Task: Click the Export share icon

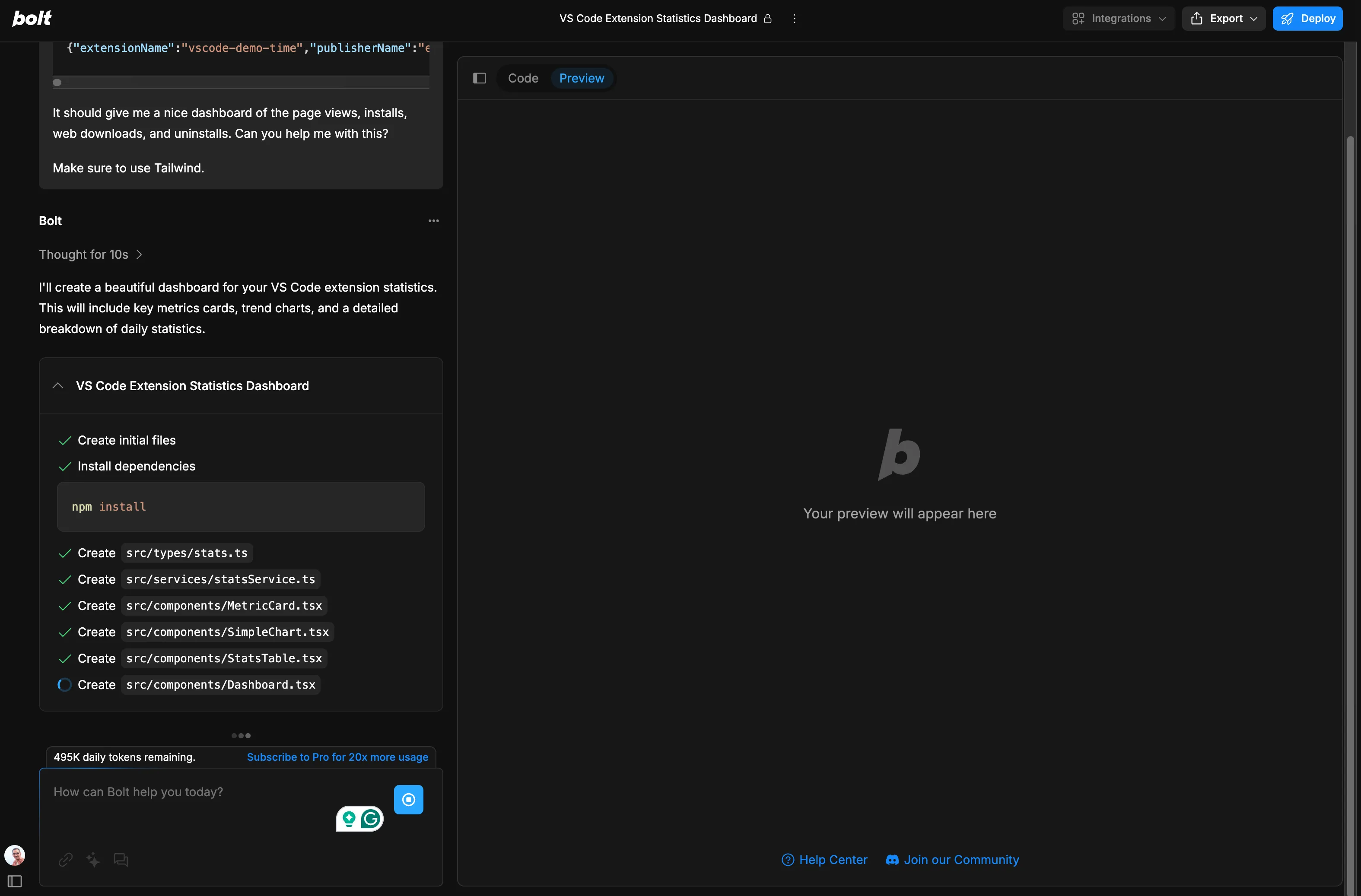Action: pos(1196,18)
